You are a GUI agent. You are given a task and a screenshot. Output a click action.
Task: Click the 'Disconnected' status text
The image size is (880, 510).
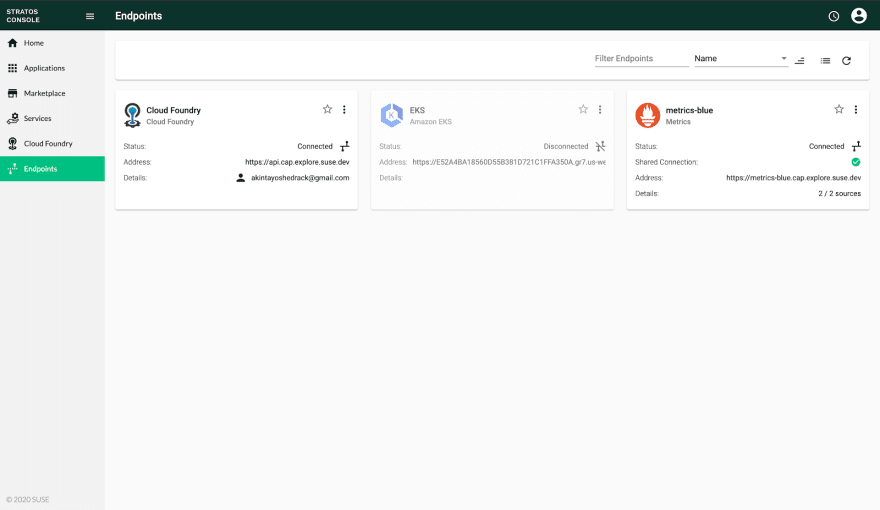[x=566, y=146]
